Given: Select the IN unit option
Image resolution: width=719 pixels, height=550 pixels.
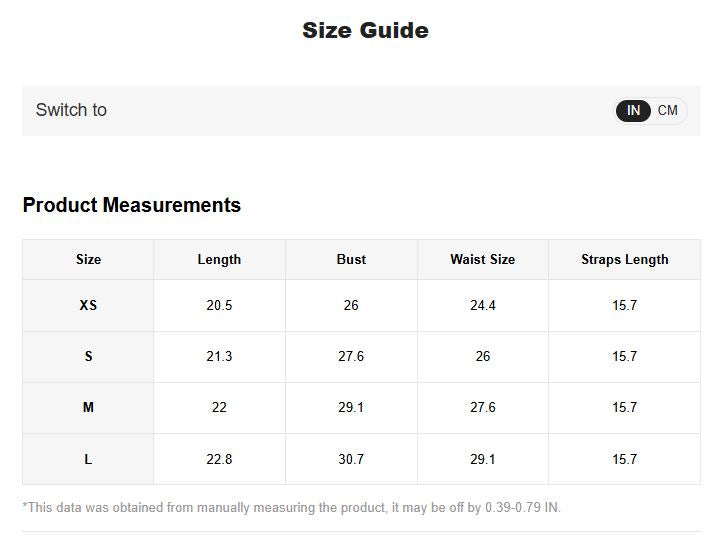Looking at the screenshot, I should click(x=633, y=111).
